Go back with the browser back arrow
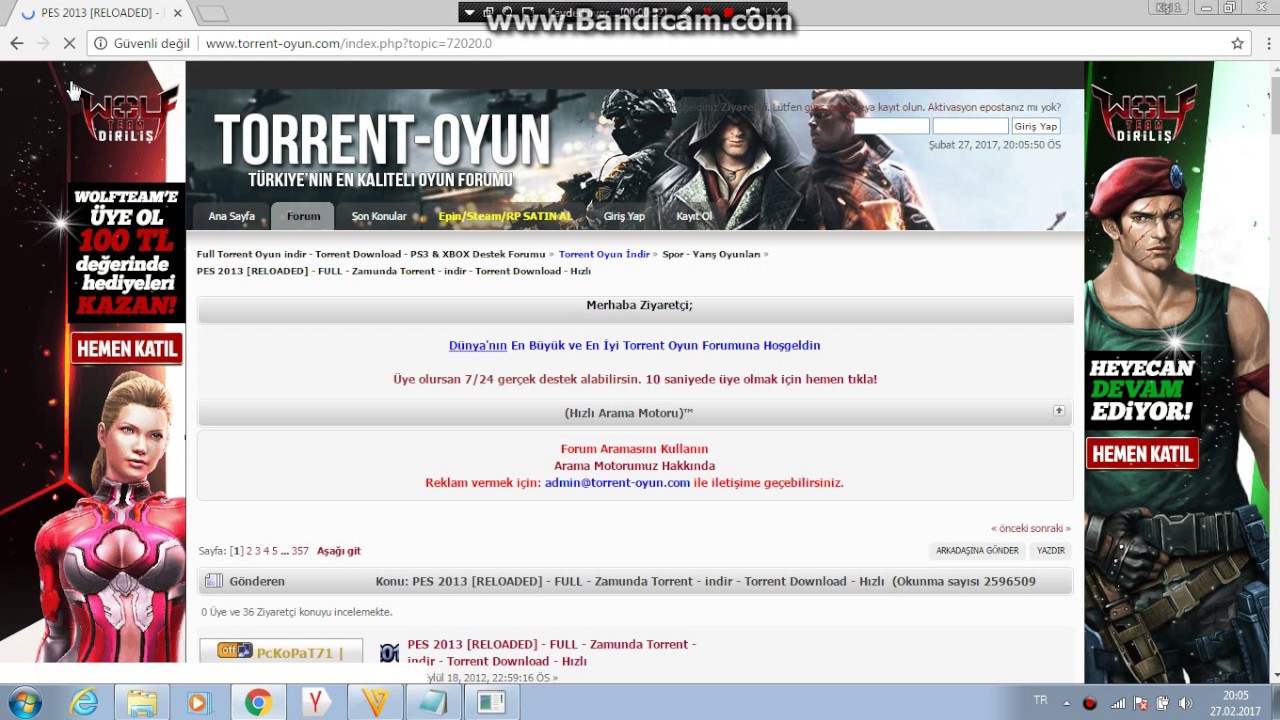This screenshot has height=720, width=1280. (x=16, y=43)
